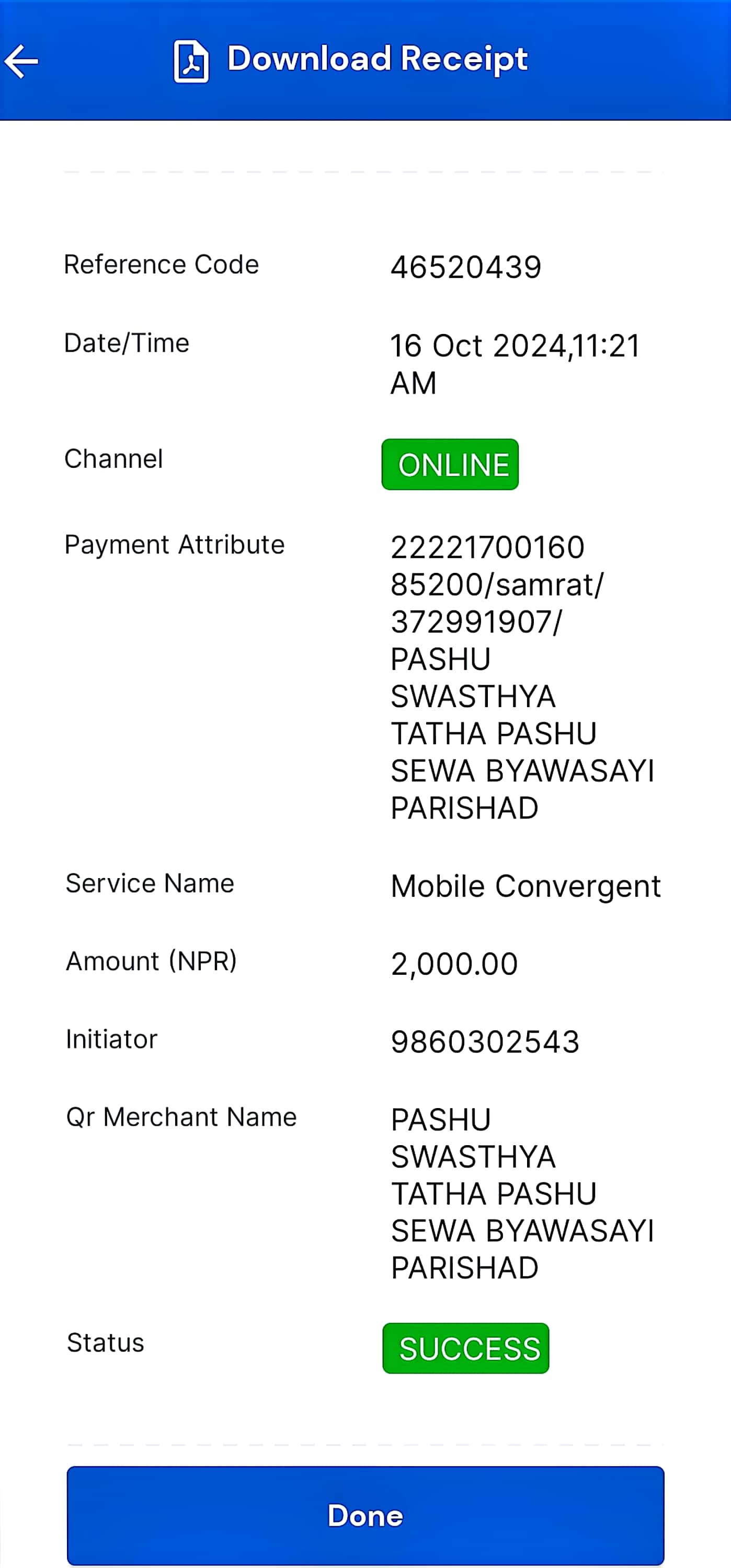Click the PDF download receipt icon

[191, 61]
